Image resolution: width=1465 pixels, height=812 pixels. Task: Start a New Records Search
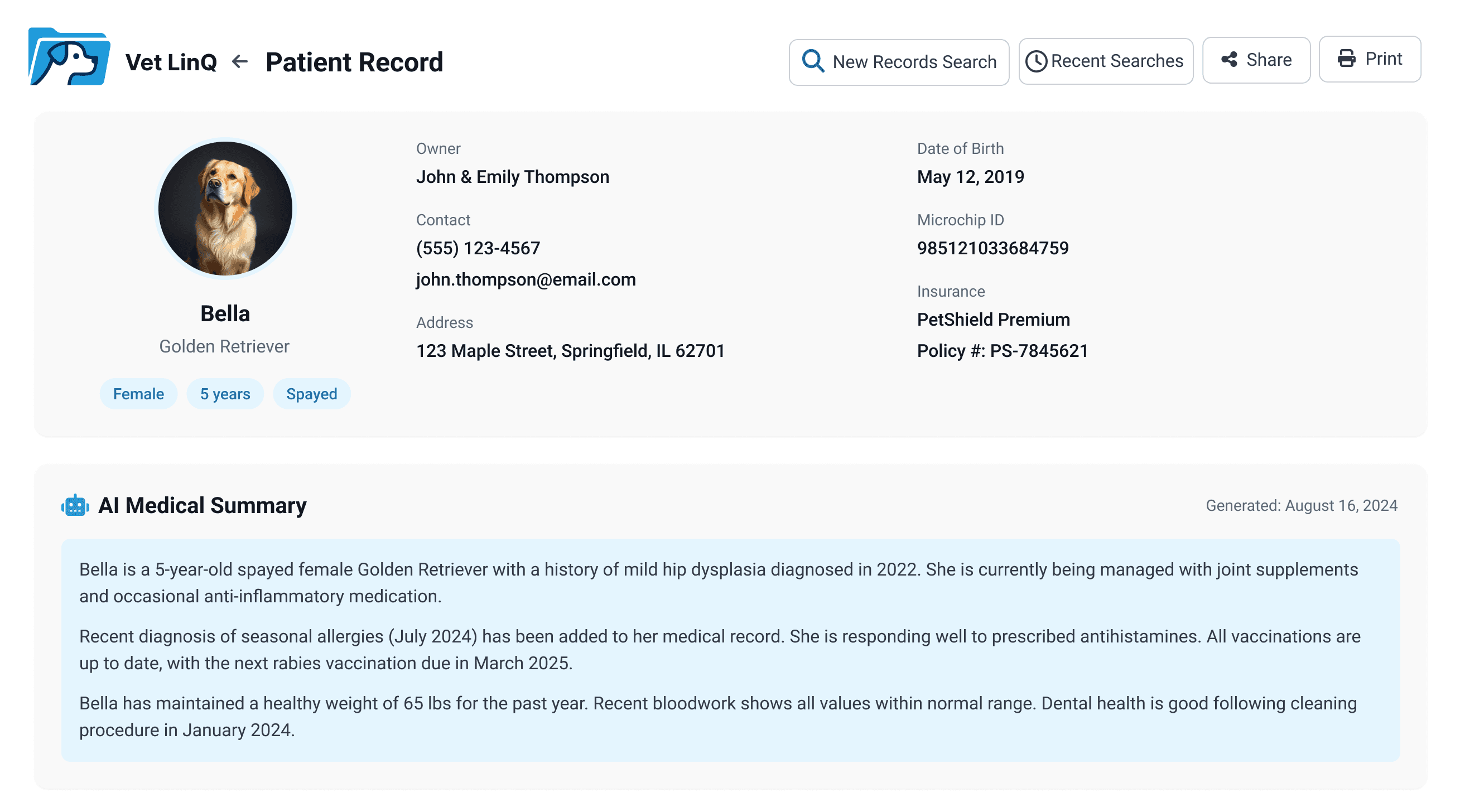[x=899, y=61]
